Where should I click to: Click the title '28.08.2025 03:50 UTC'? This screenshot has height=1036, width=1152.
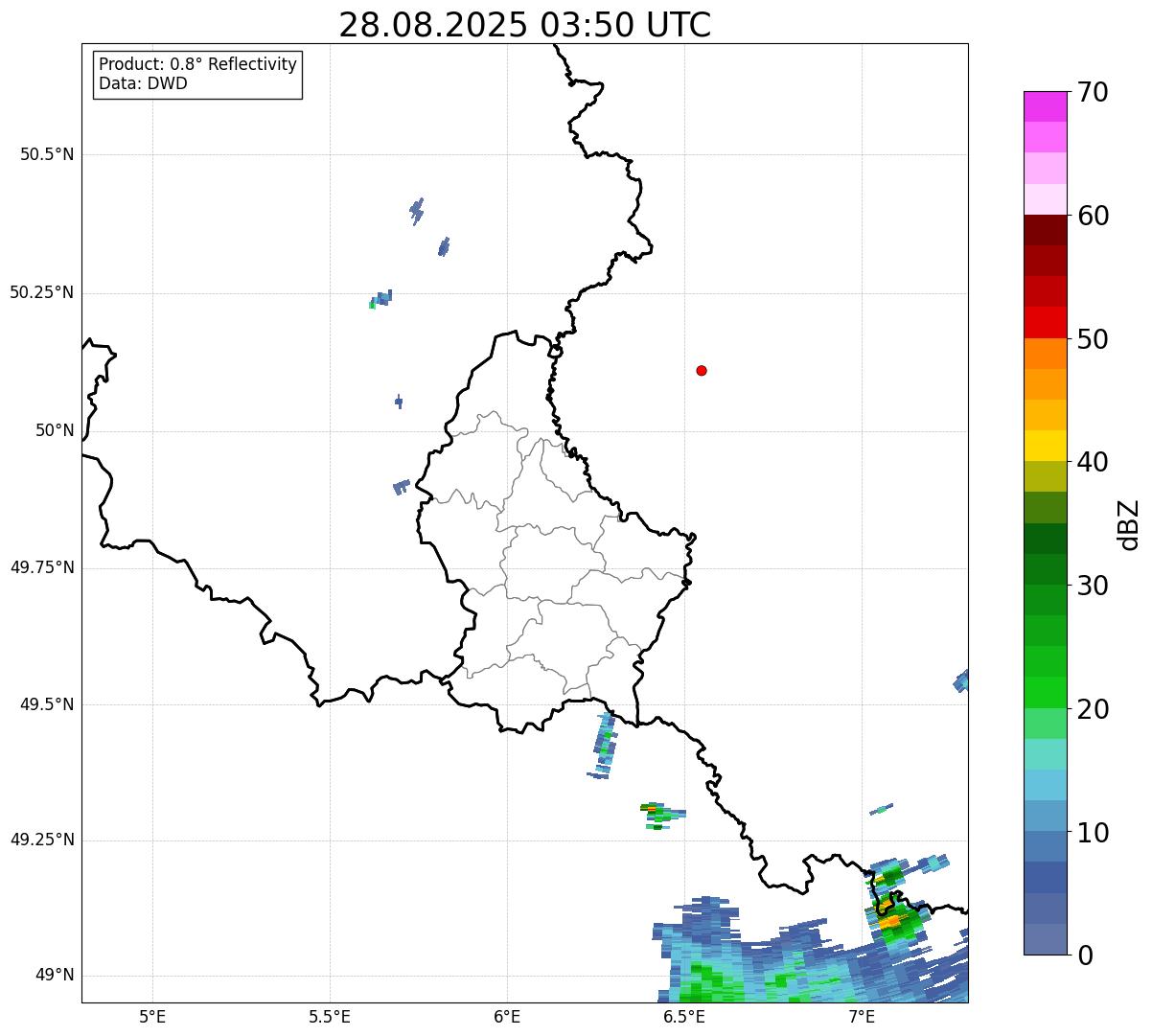(525, 24)
